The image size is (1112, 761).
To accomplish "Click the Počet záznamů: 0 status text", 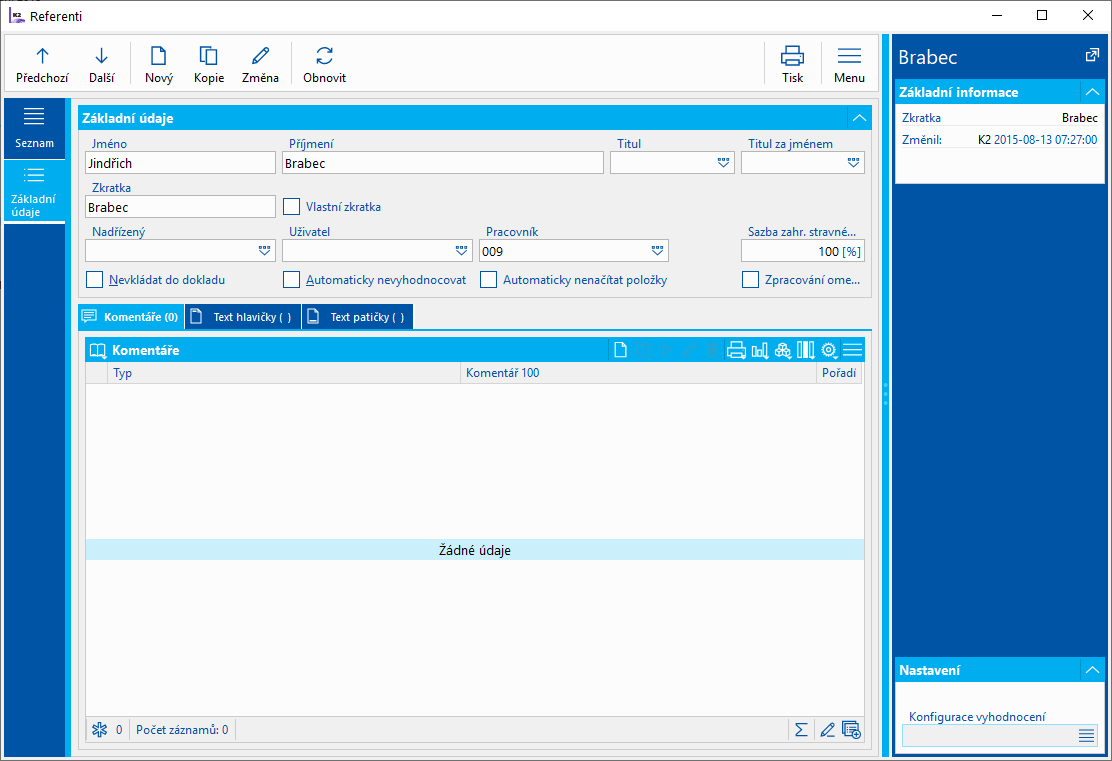I will [182, 730].
